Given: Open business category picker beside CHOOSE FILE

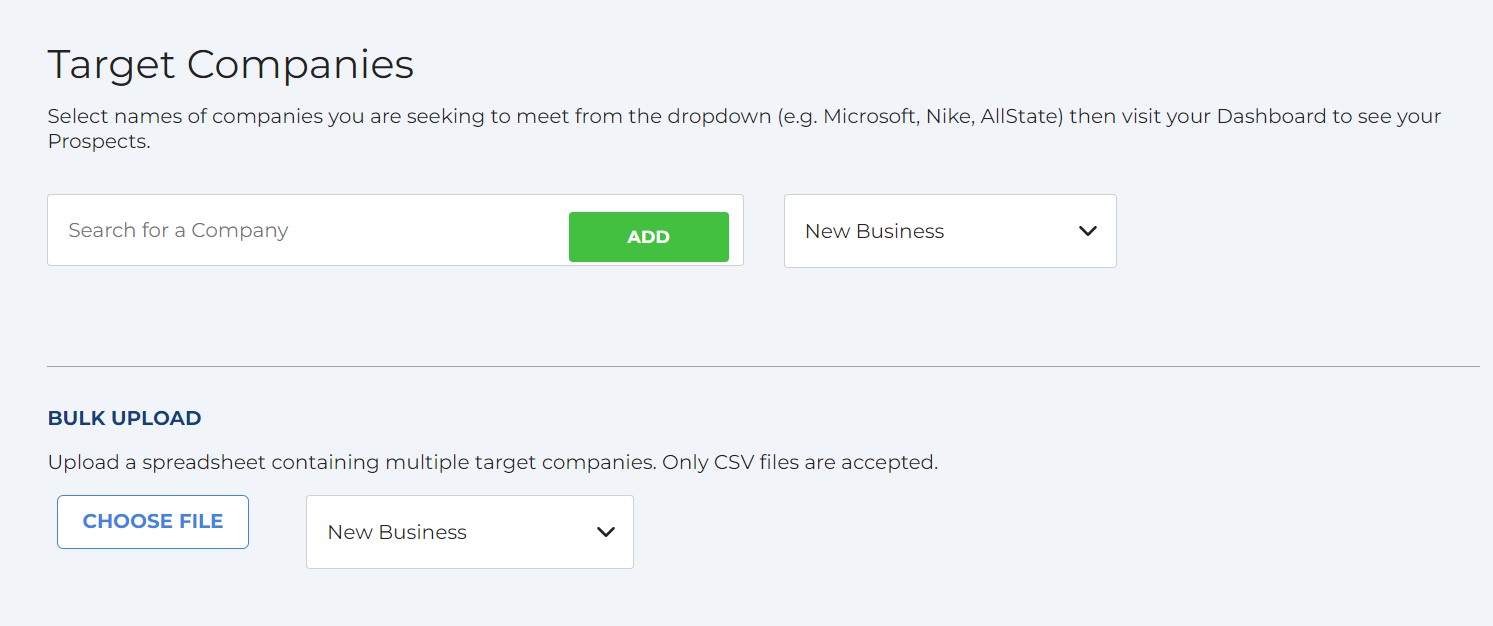Looking at the screenshot, I should pos(469,531).
